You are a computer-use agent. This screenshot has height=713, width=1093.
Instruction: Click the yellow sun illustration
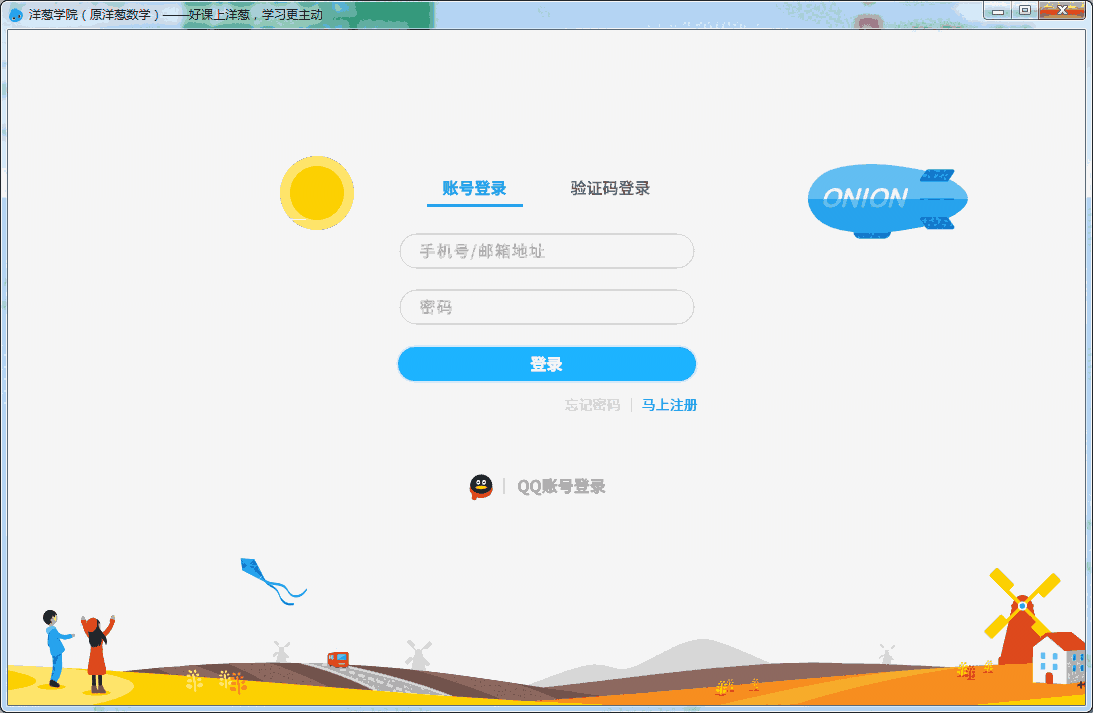(x=317, y=194)
